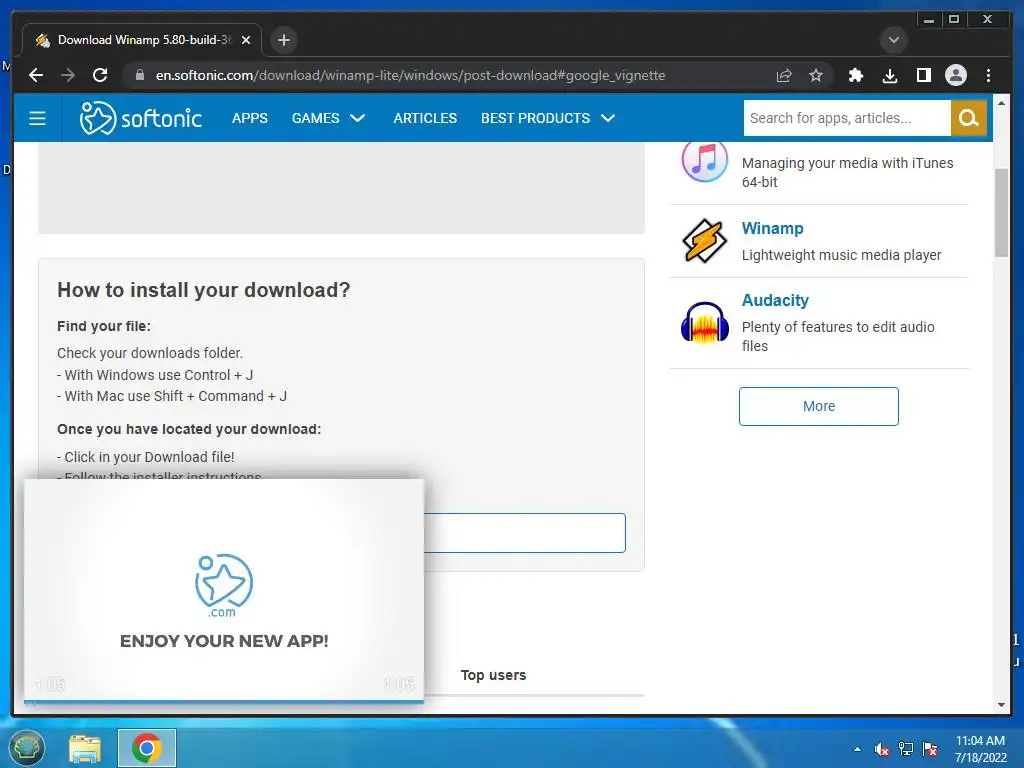Viewport: 1024px width, 768px height.
Task: Click 'With Windows use Control + J' line
Action: click(x=155, y=375)
